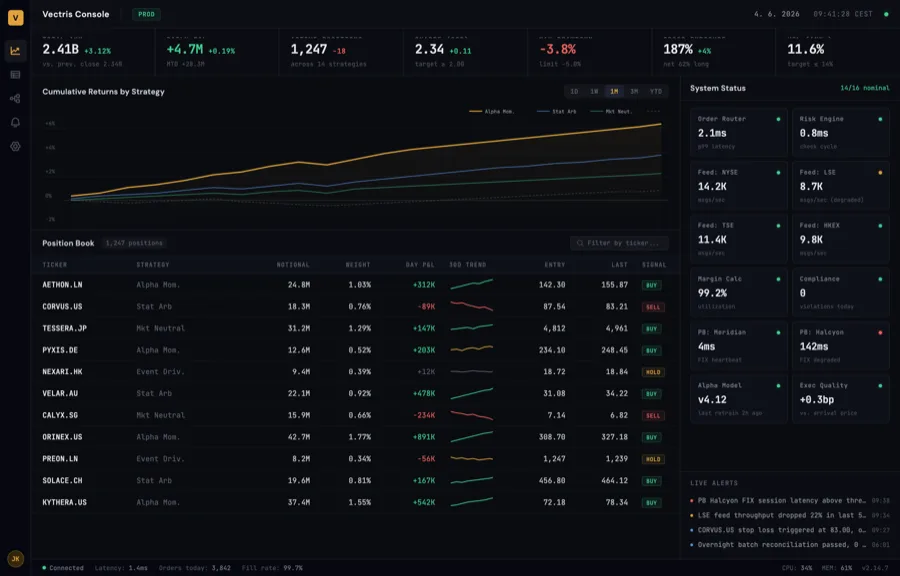
Task: Select the SOLACE.CH ticker
Action: [x=62, y=481]
